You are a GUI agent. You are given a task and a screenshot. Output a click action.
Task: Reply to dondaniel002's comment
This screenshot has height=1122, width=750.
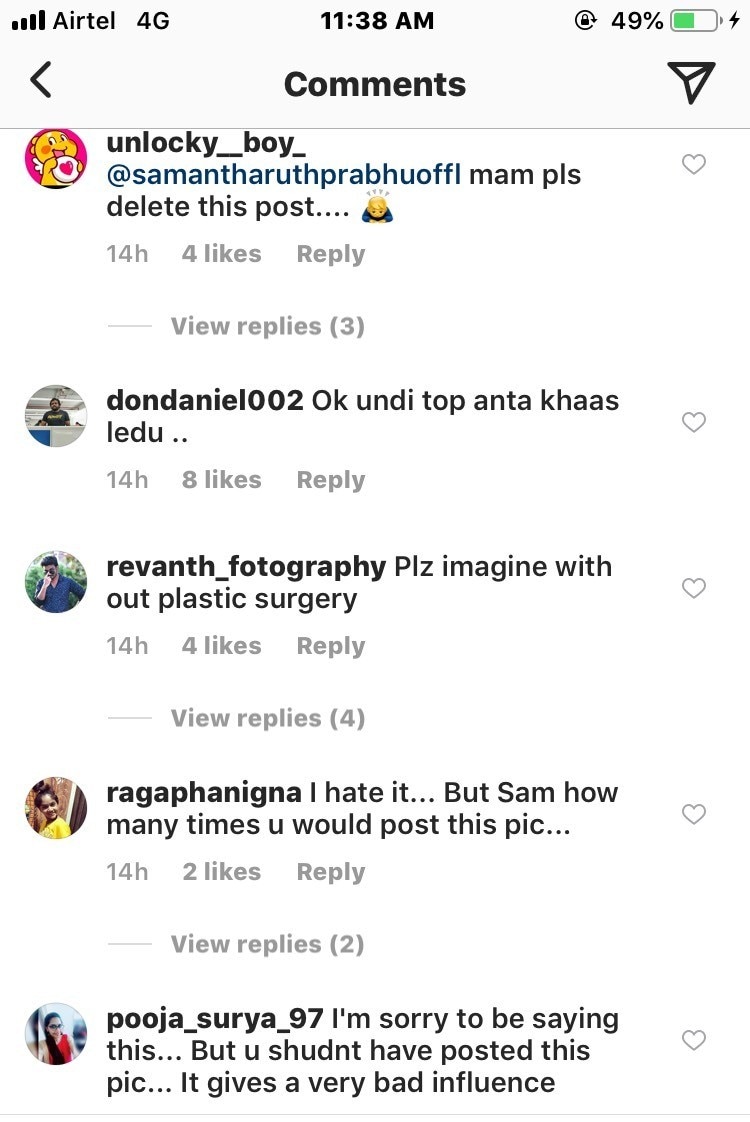point(330,480)
